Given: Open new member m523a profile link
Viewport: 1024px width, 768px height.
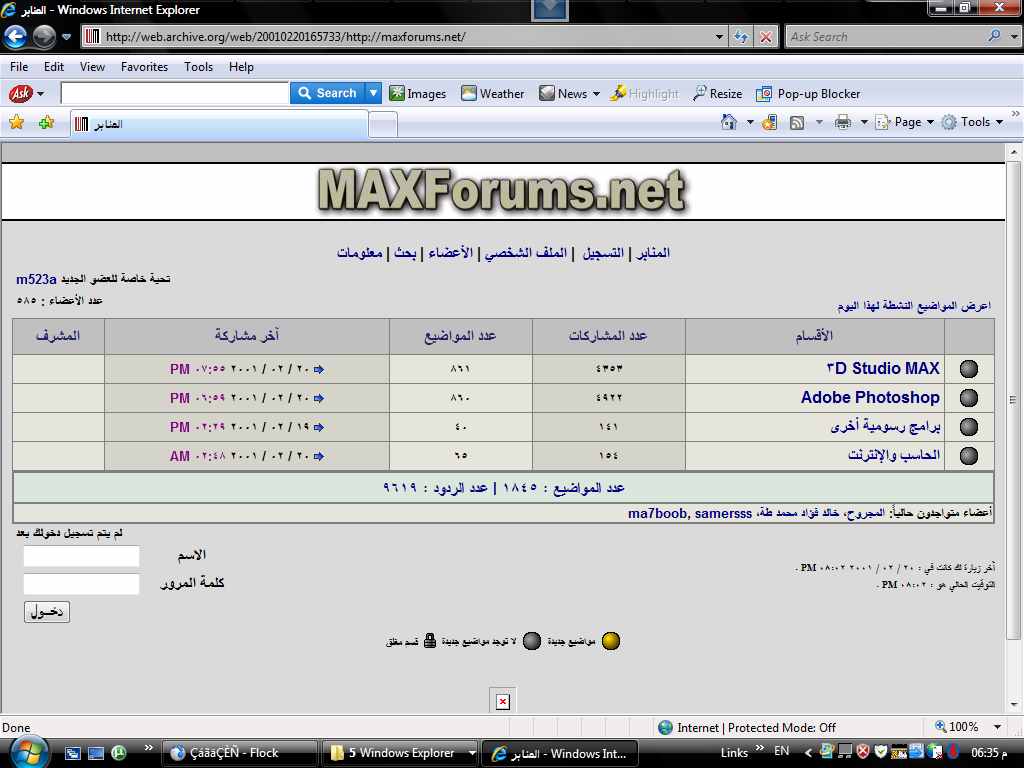Looking at the screenshot, I should (36, 280).
